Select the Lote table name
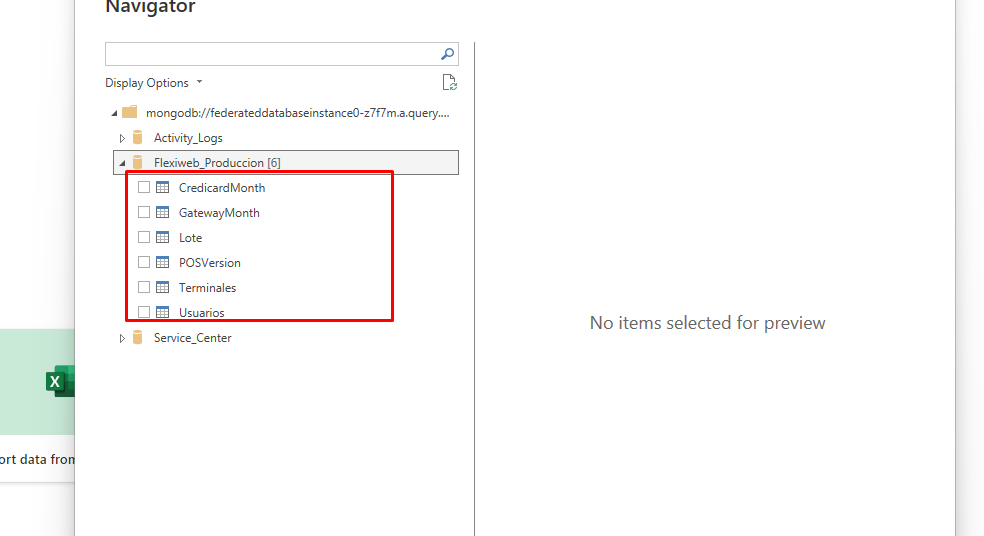The height and width of the screenshot is (536, 984). pos(190,238)
